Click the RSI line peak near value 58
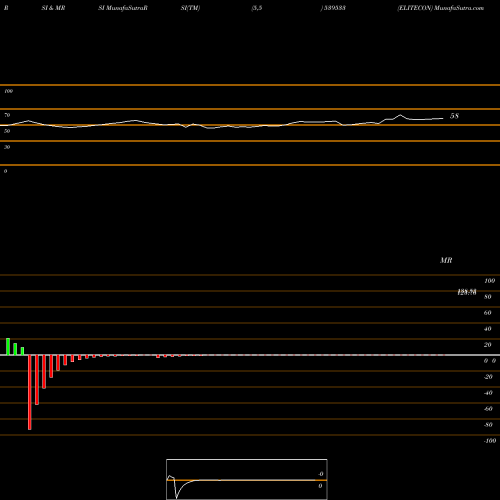The height and width of the screenshot is (500, 500). 400,115
